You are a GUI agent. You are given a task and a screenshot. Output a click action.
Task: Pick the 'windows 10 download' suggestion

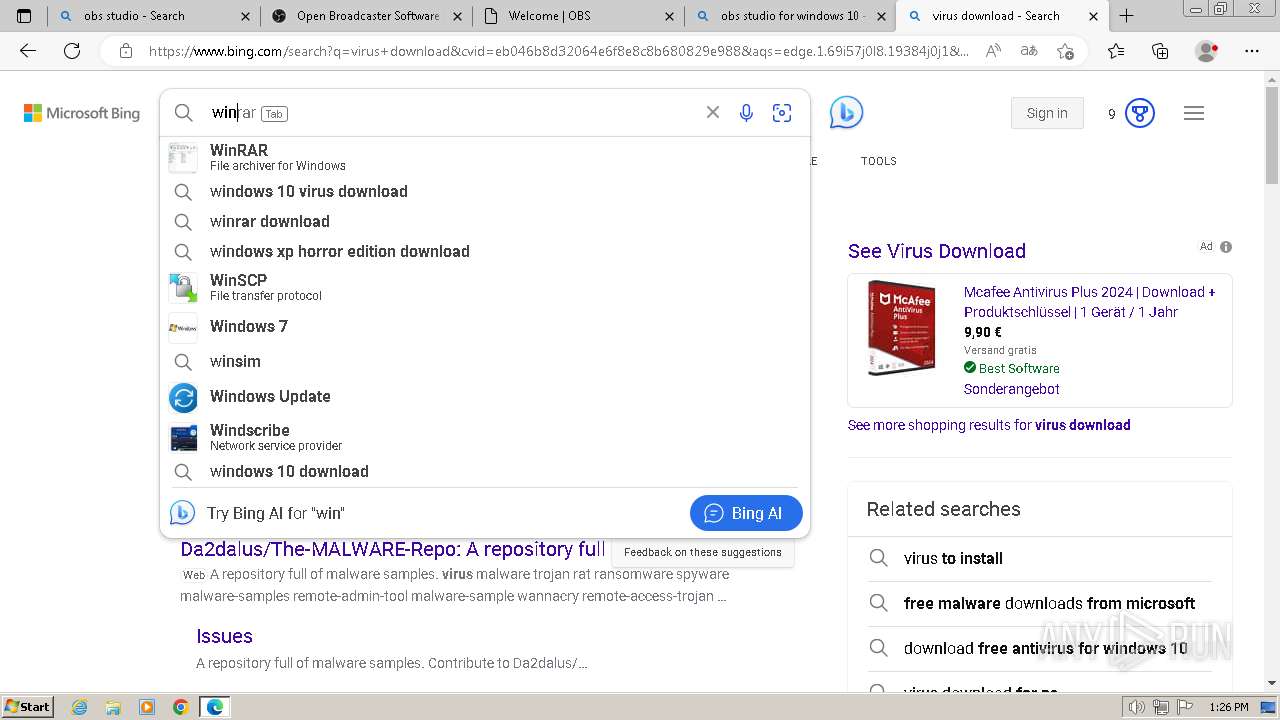[x=485, y=471]
